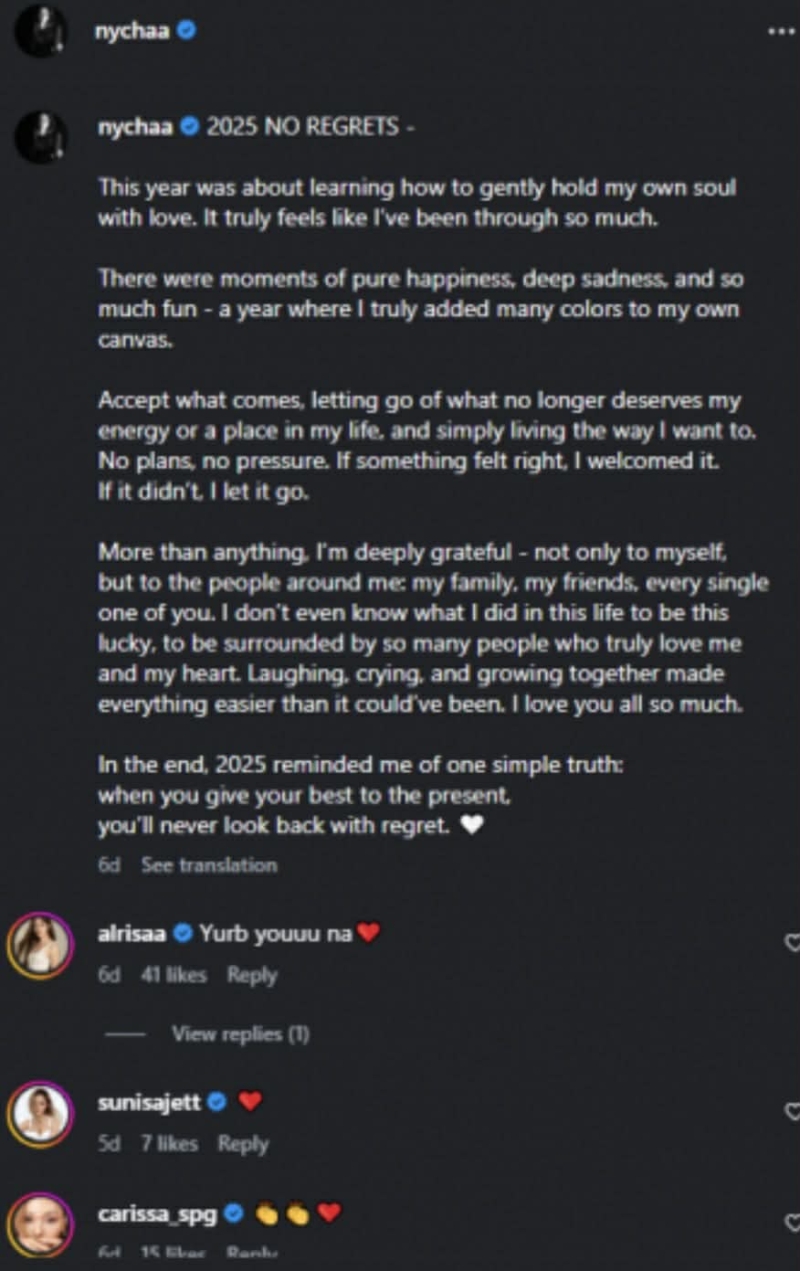Click alrisaa username link
The width and height of the screenshot is (800, 1271).
coord(133,934)
